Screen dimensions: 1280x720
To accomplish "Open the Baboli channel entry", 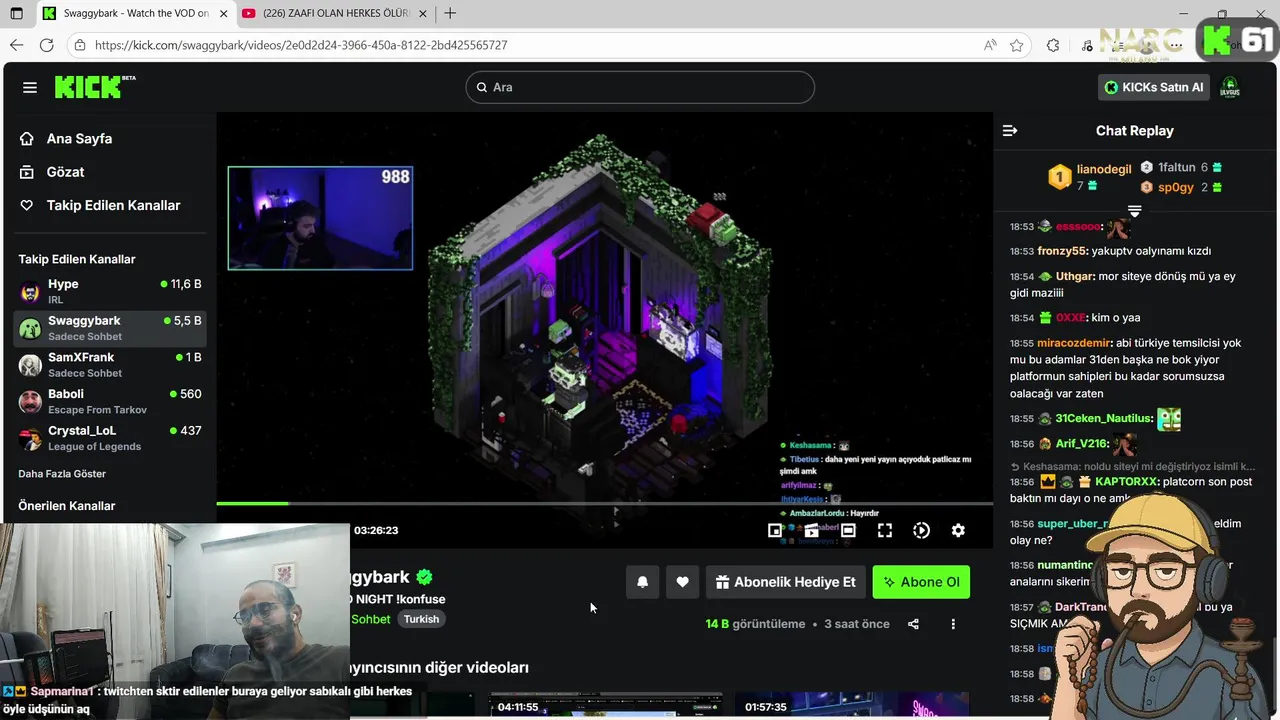I will [x=110, y=401].
